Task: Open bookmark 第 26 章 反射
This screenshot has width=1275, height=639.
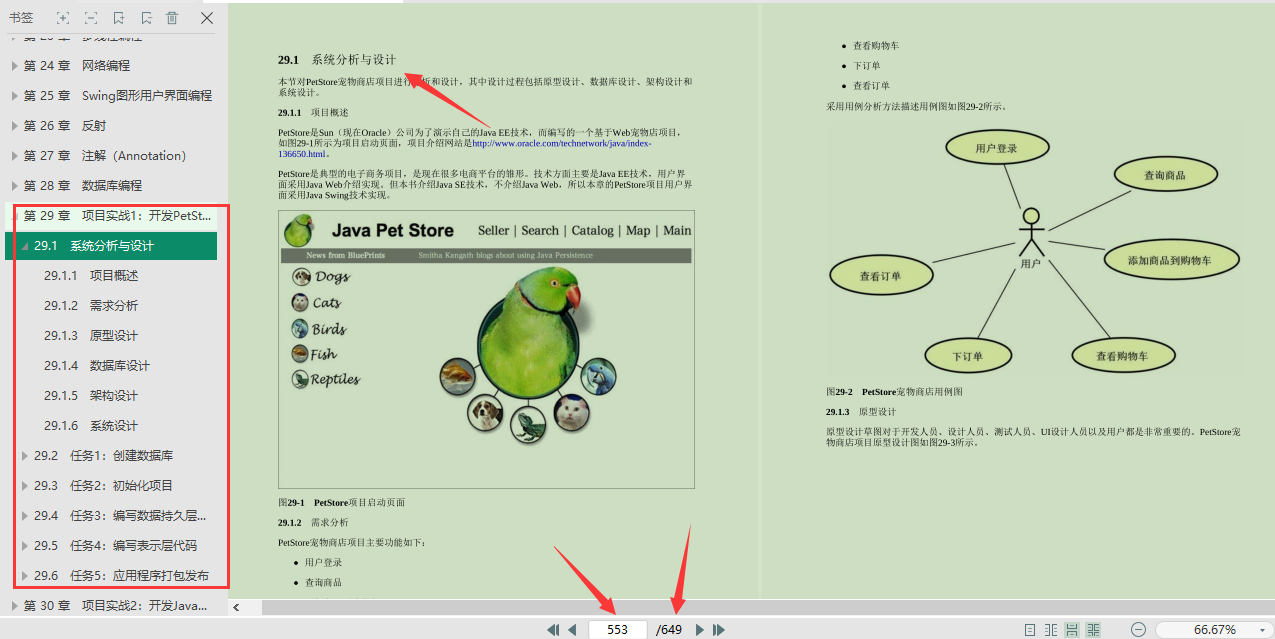Action: (65, 126)
